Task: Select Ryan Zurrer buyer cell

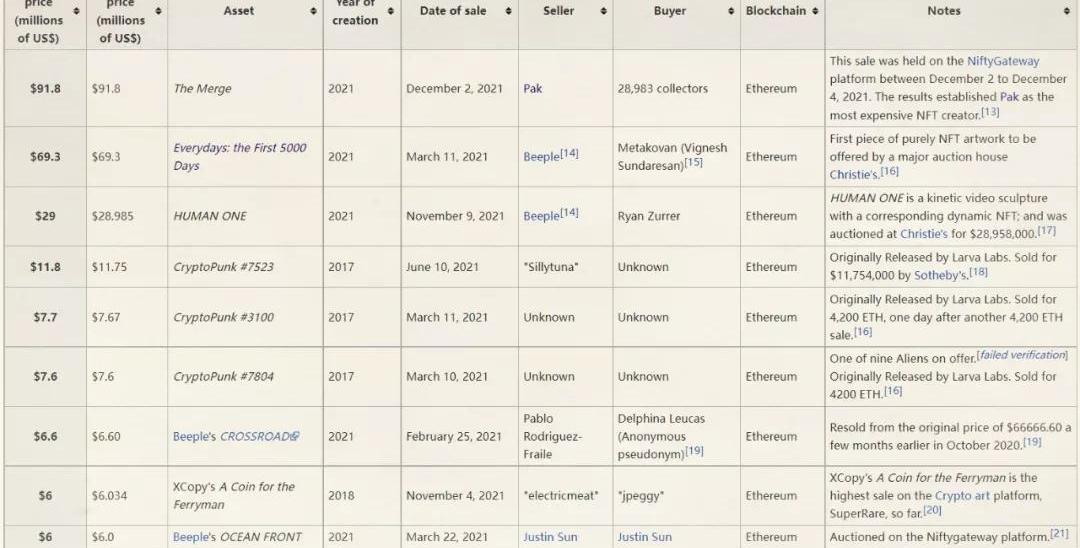Action: tap(676, 216)
